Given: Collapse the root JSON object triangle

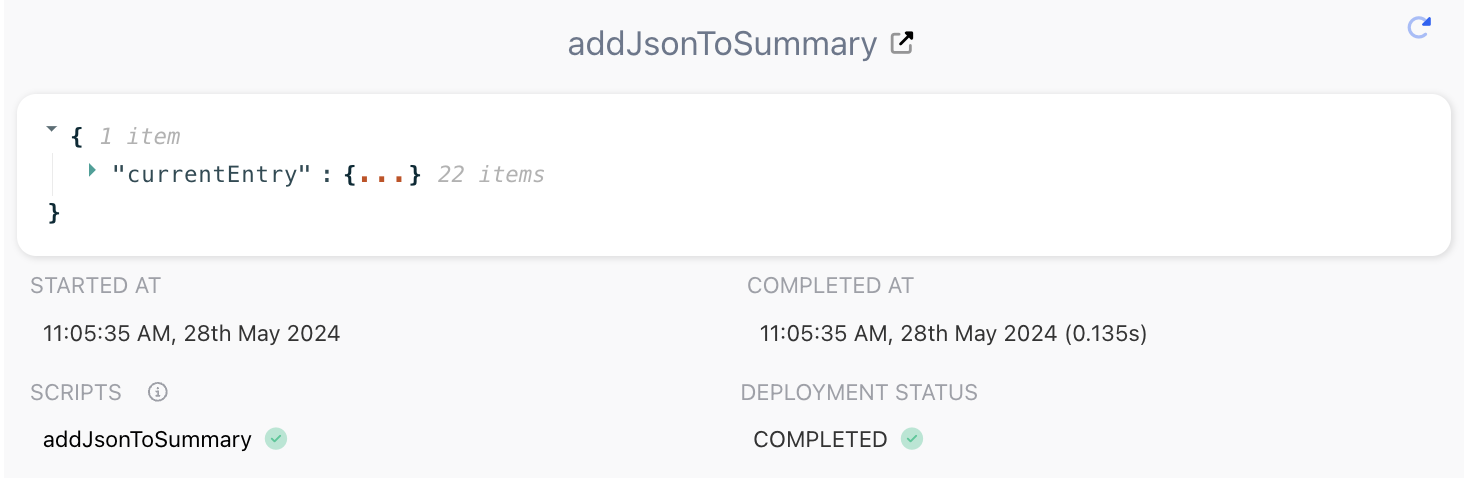Looking at the screenshot, I should [x=52, y=130].
